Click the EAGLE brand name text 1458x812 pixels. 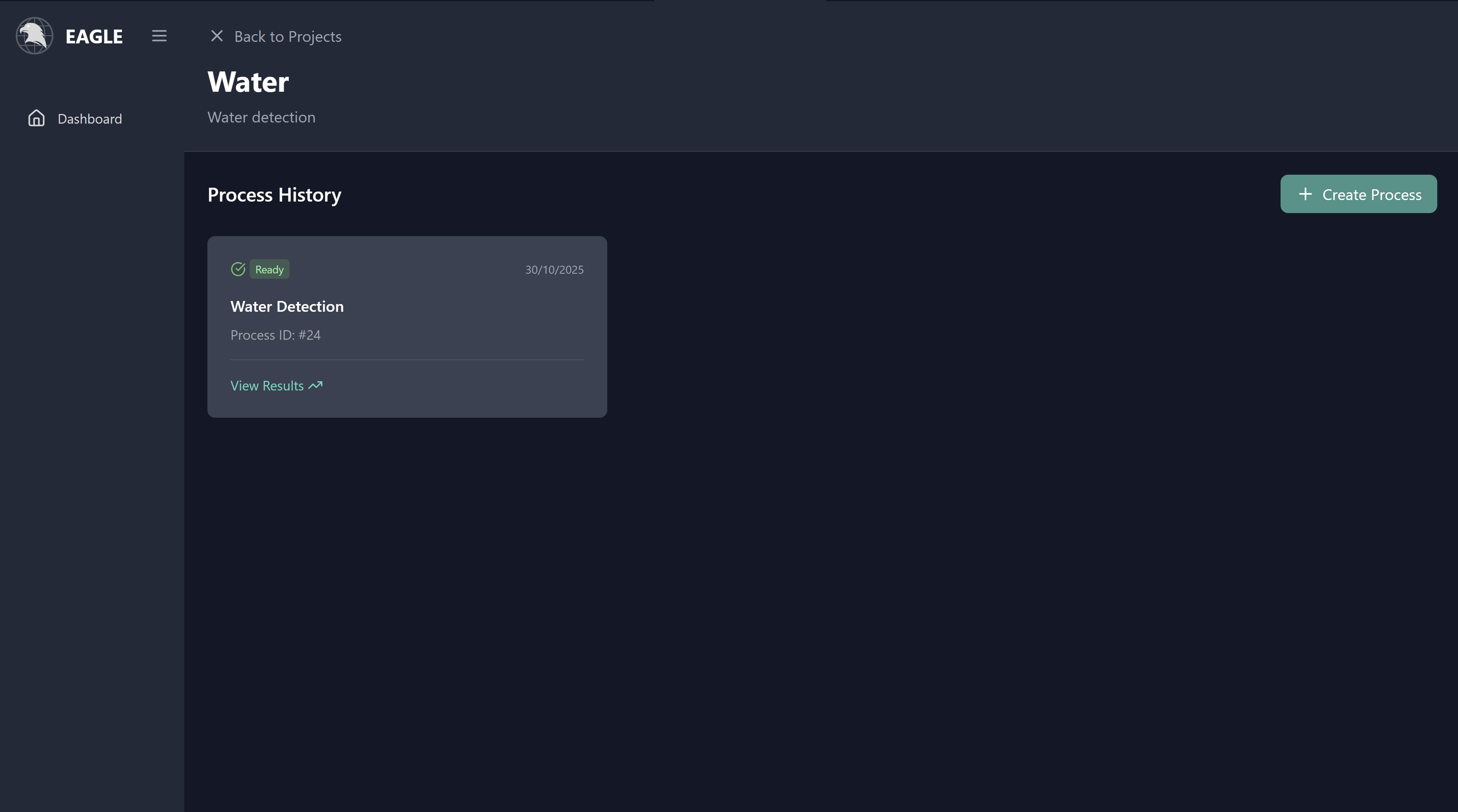pyautogui.click(x=94, y=37)
